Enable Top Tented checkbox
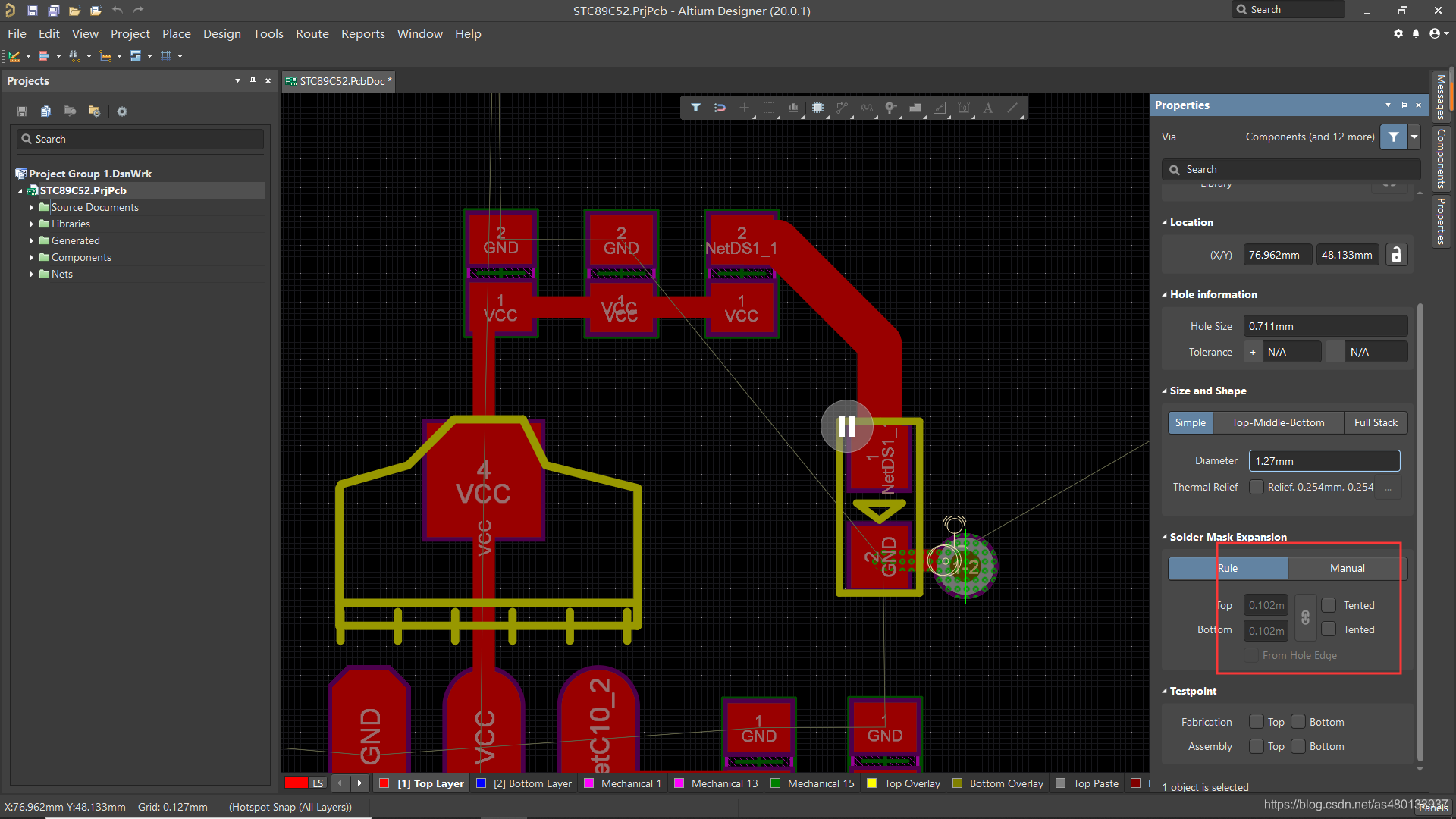The height and width of the screenshot is (819, 1456). click(x=1329, y=605)
